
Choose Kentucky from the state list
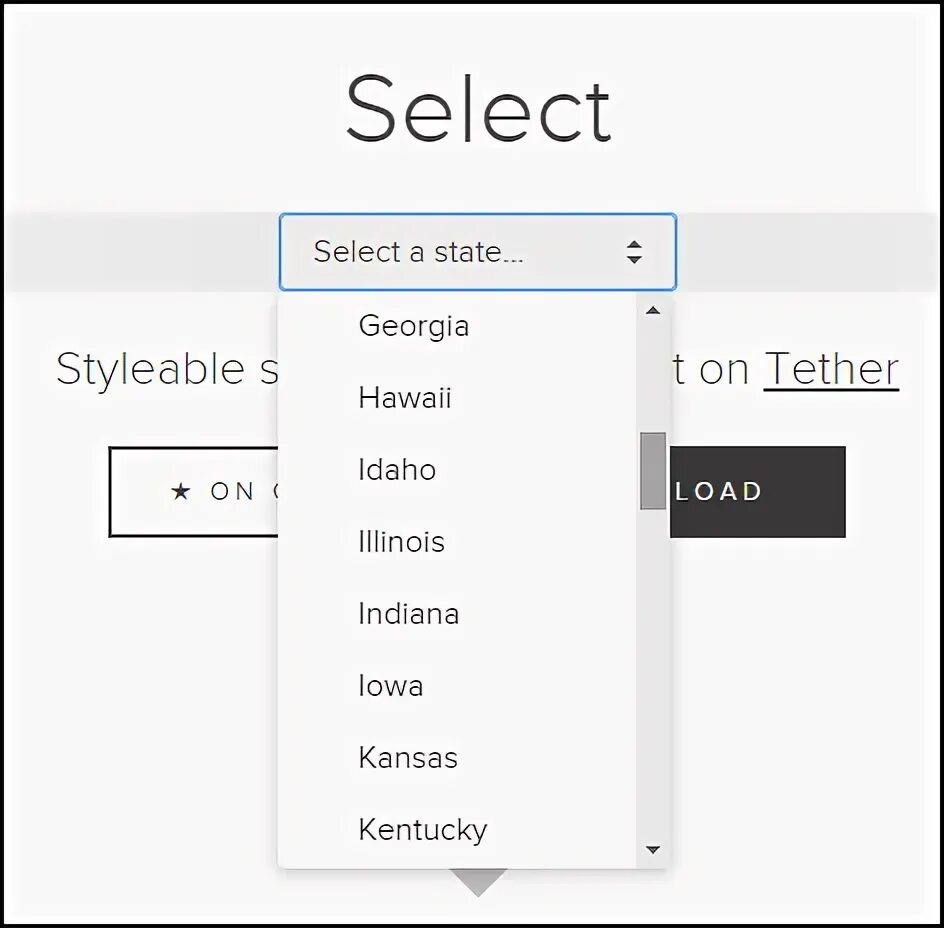[x=423, y=830]
